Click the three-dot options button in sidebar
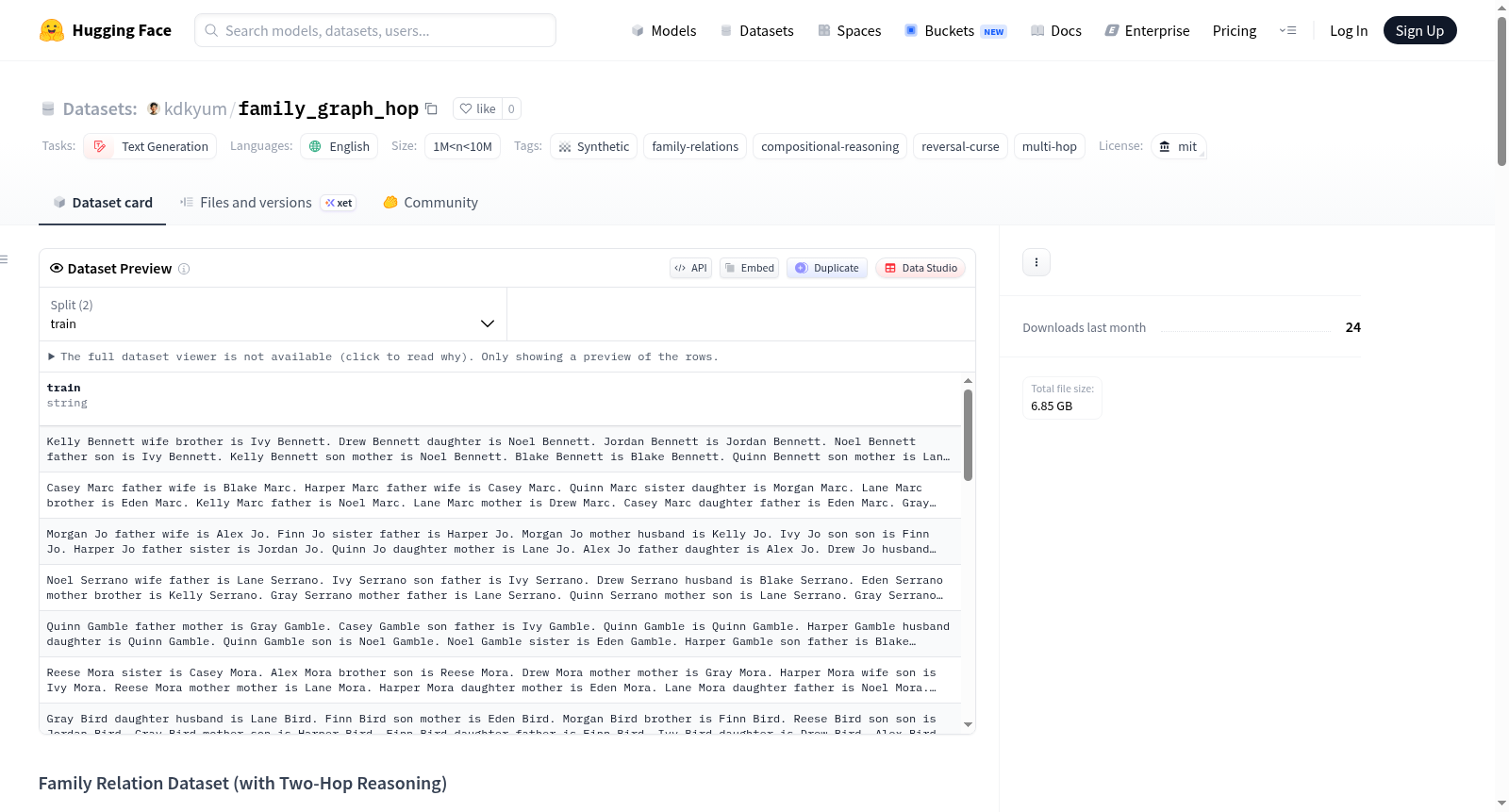1509x812 pixels. 1036,262
